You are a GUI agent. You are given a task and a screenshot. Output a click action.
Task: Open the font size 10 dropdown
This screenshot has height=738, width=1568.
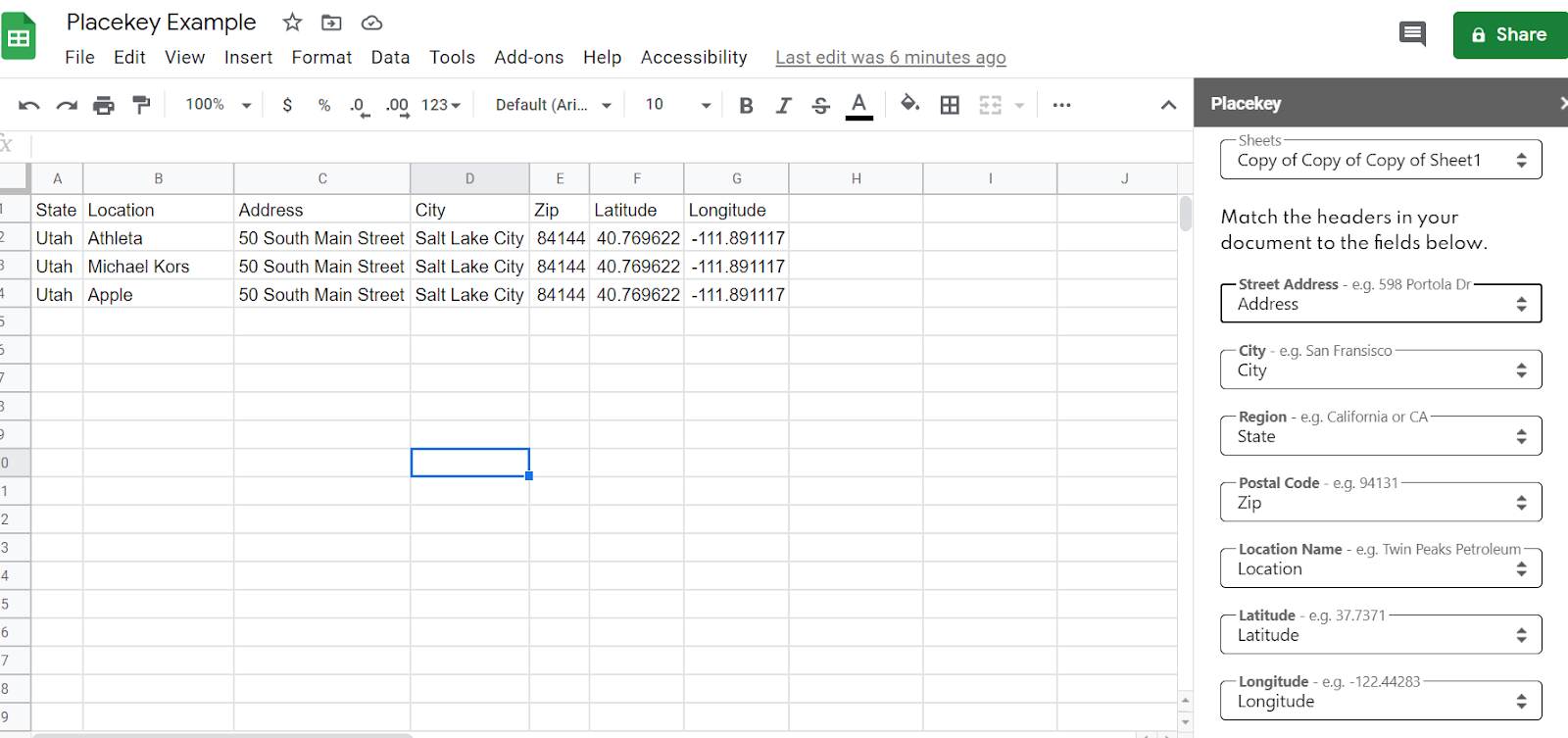677,105
